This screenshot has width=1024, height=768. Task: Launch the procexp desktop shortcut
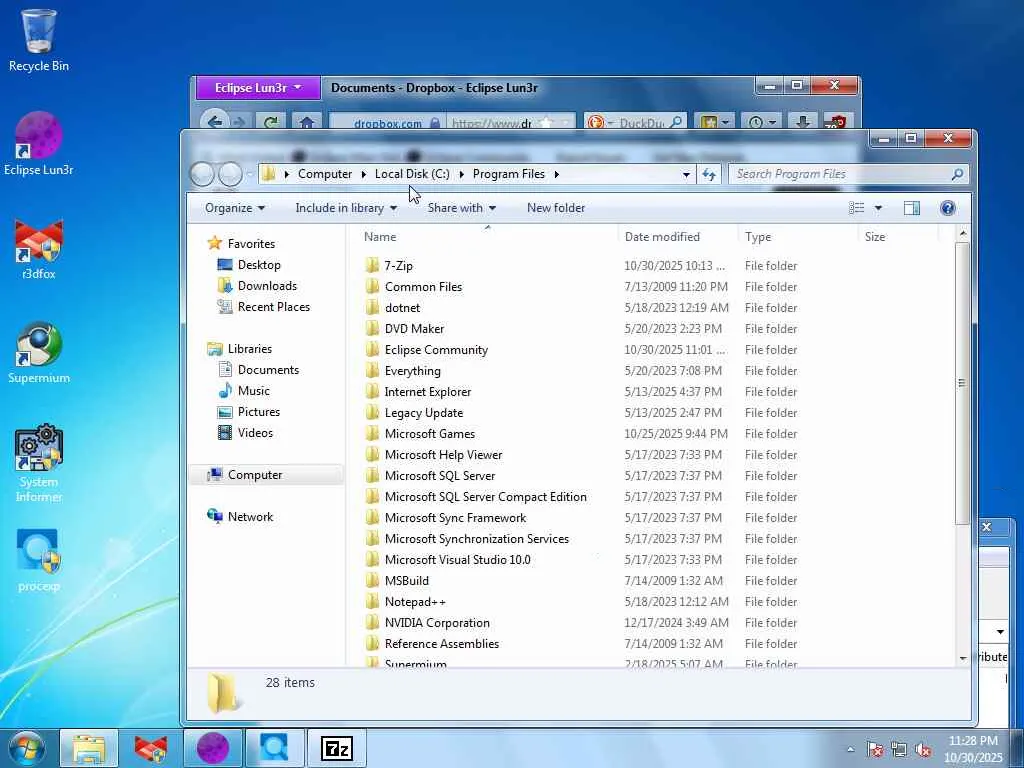39,560
